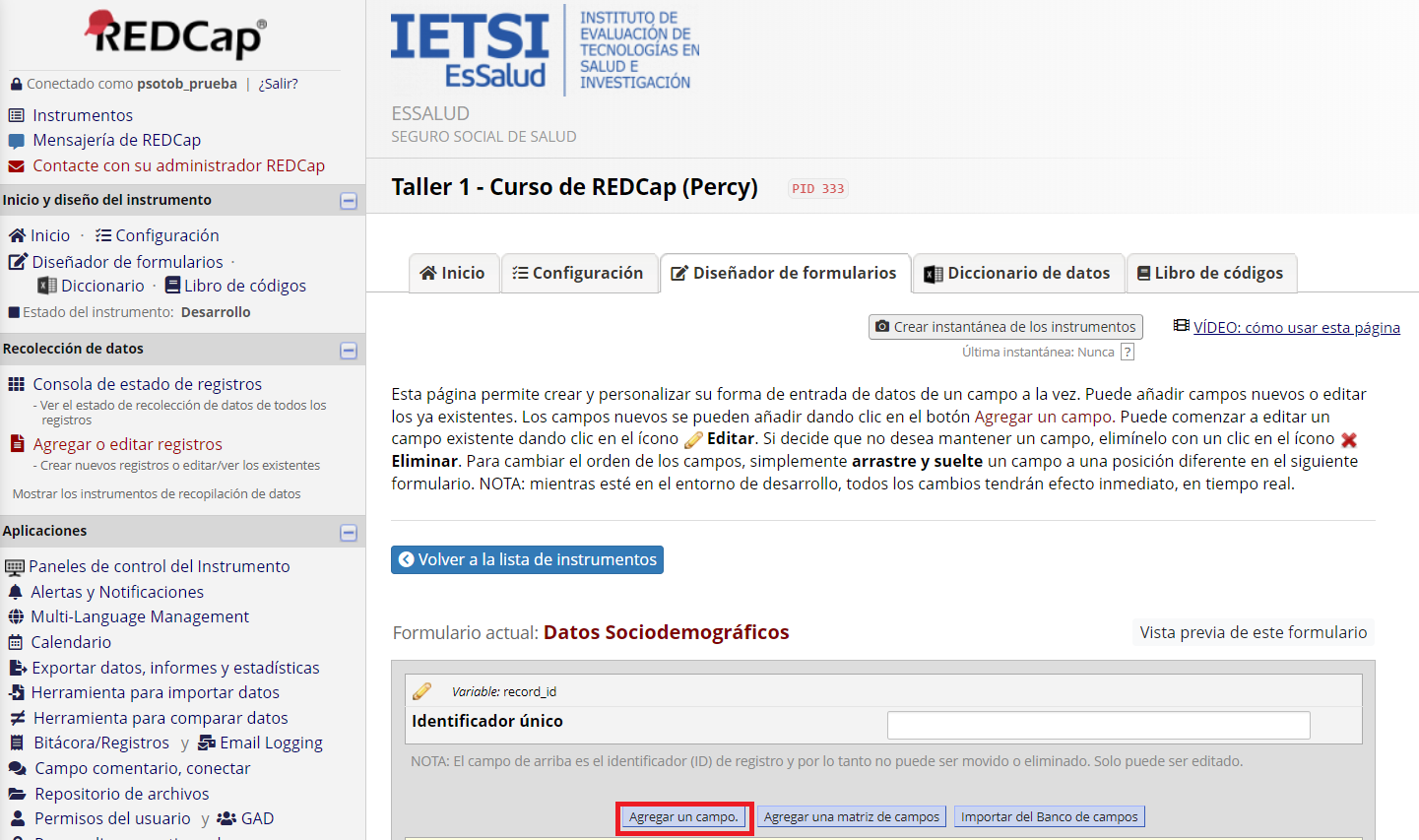Click the pencil edit icon for record_id
The image size is (1419, 840).
(421, 691)
